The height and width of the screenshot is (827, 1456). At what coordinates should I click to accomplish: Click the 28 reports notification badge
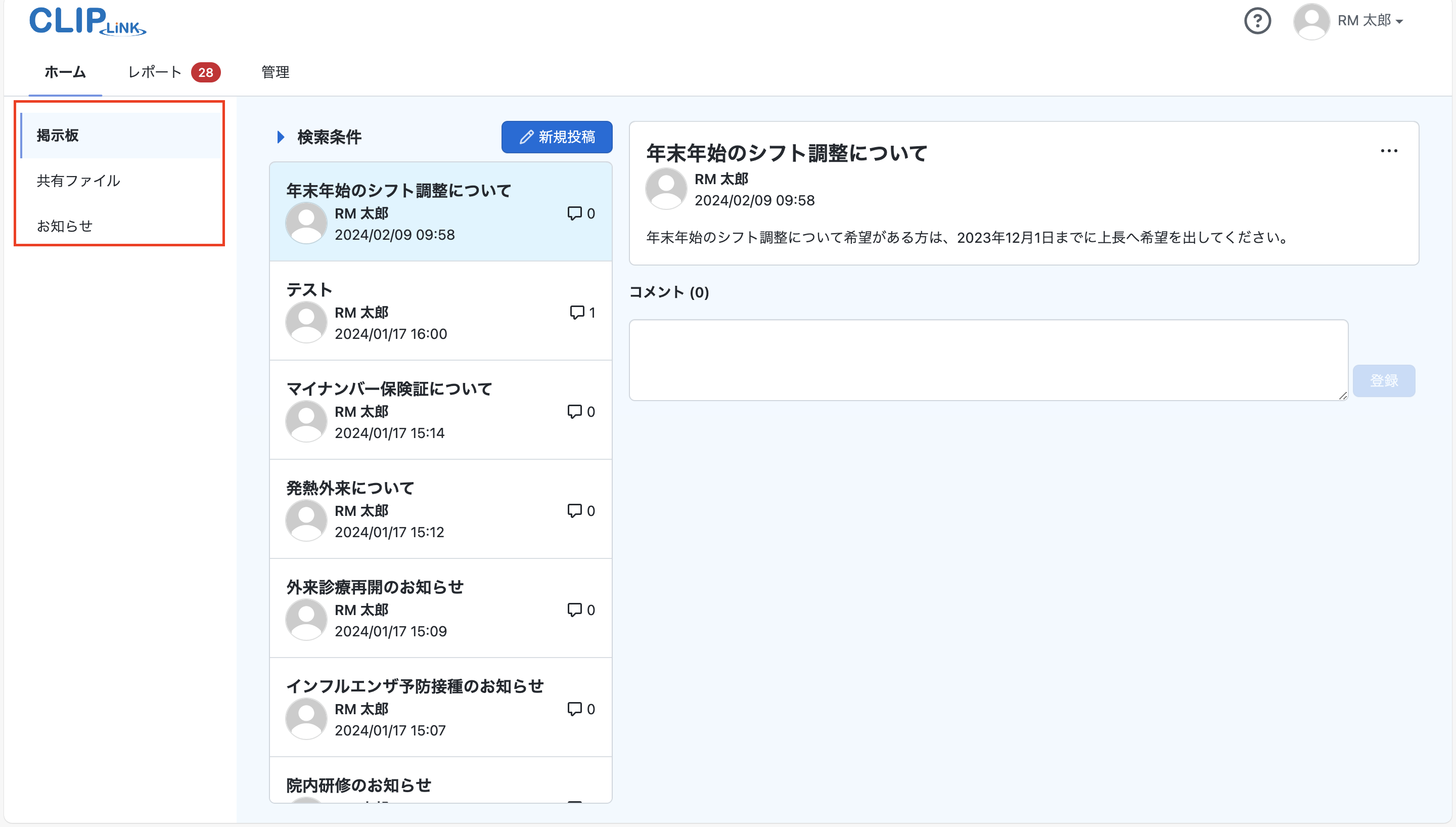(205, 73)
